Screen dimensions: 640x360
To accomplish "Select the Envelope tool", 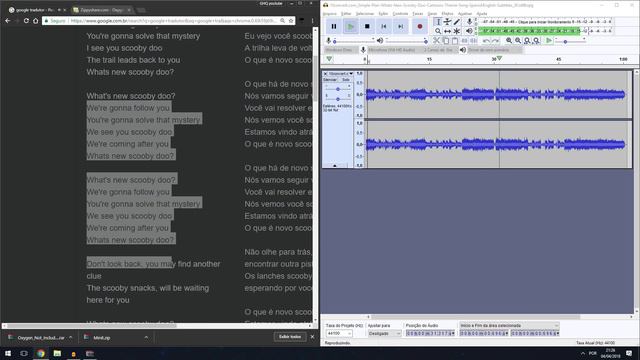I will [x=447, y=22].
